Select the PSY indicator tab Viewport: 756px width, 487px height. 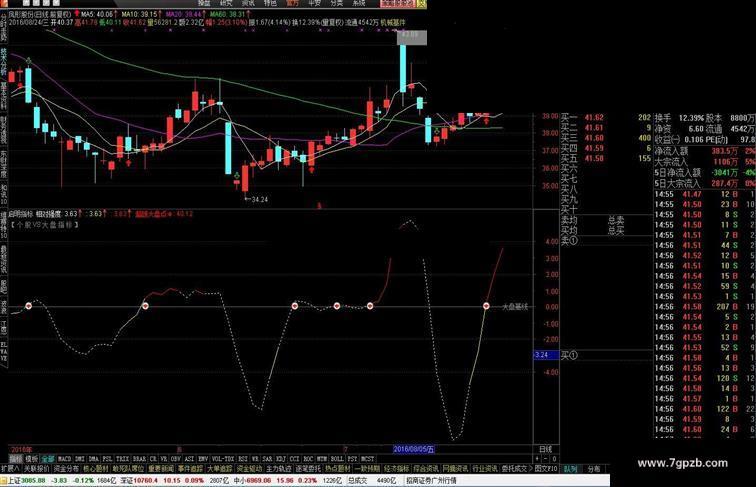tap(353, 459)
